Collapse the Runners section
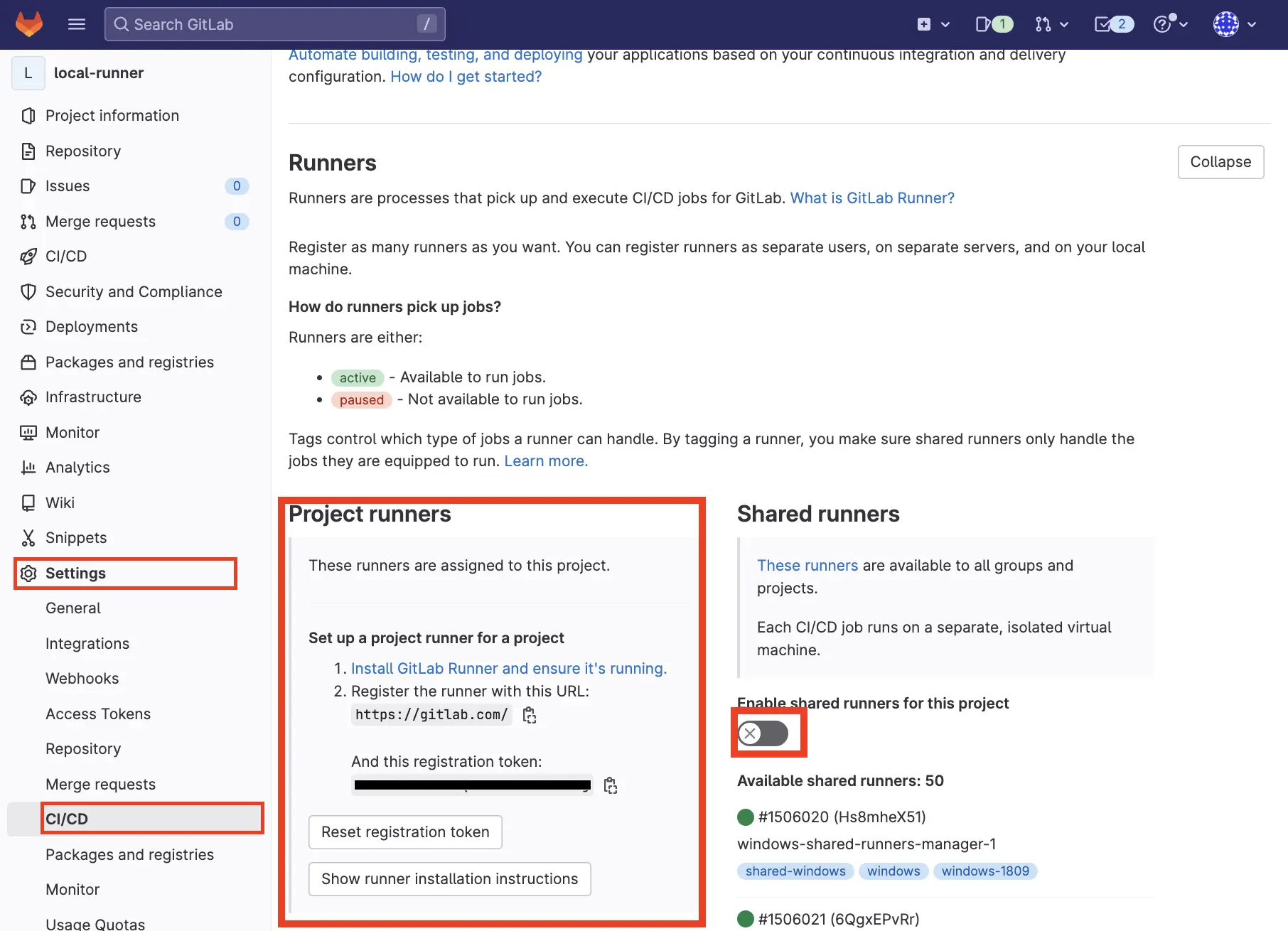 coord(1220,162)
